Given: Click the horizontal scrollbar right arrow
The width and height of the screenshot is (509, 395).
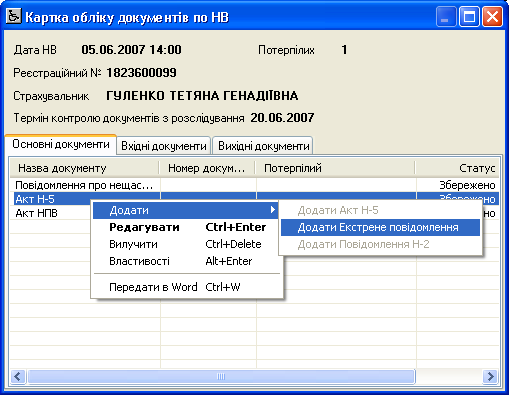Looking at the screenshot, I should tap(490, 377).
